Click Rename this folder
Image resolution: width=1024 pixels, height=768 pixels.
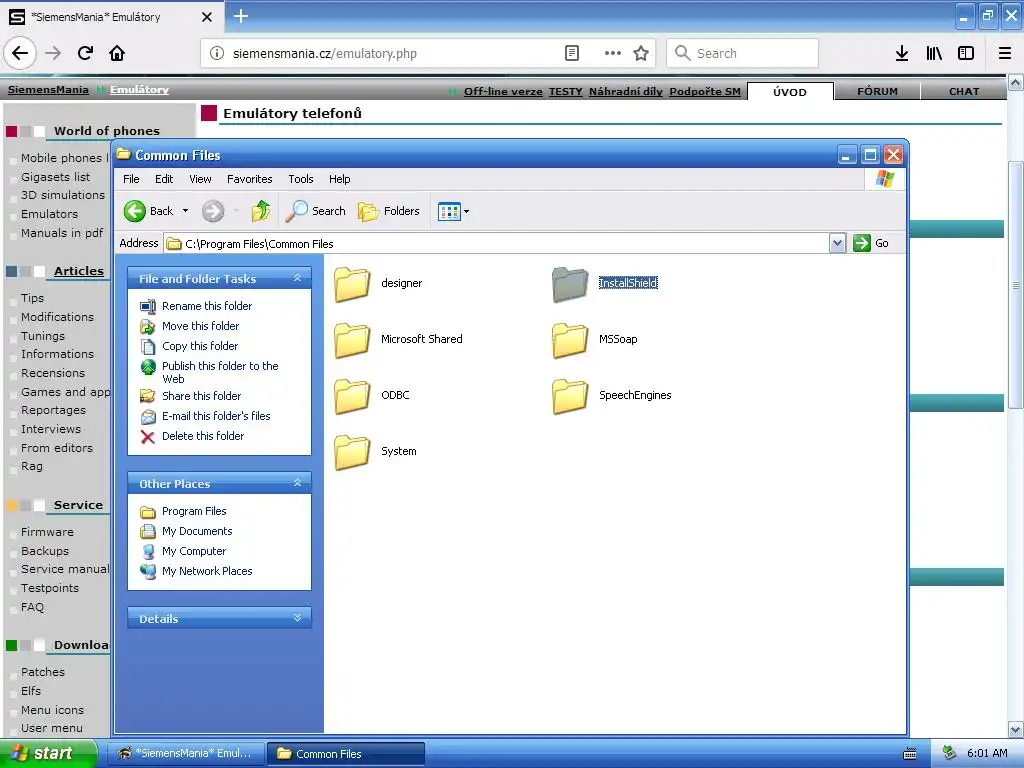click(x=207, y=306)
